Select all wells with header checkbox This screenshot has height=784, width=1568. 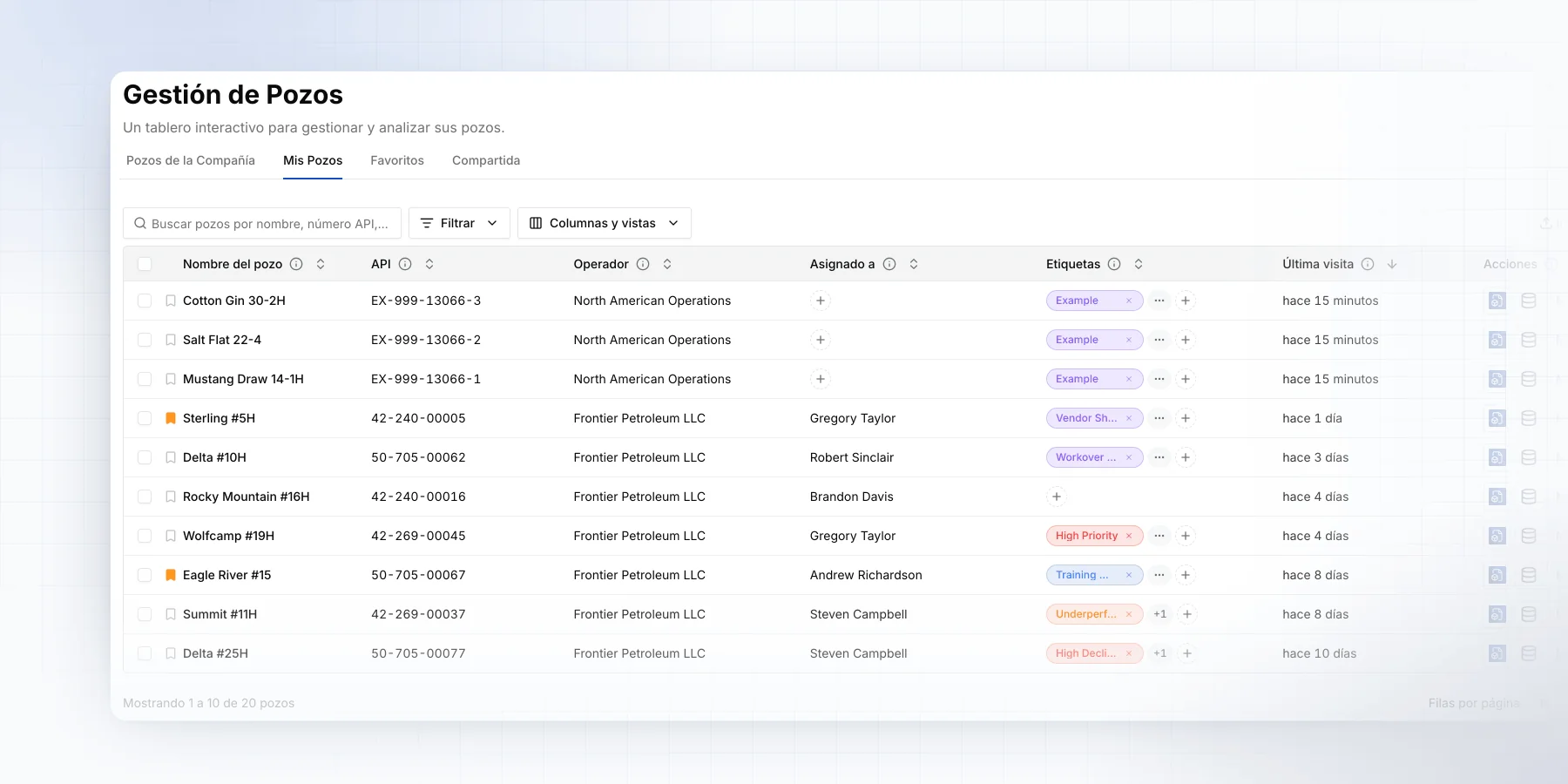[x=145, y=264]
